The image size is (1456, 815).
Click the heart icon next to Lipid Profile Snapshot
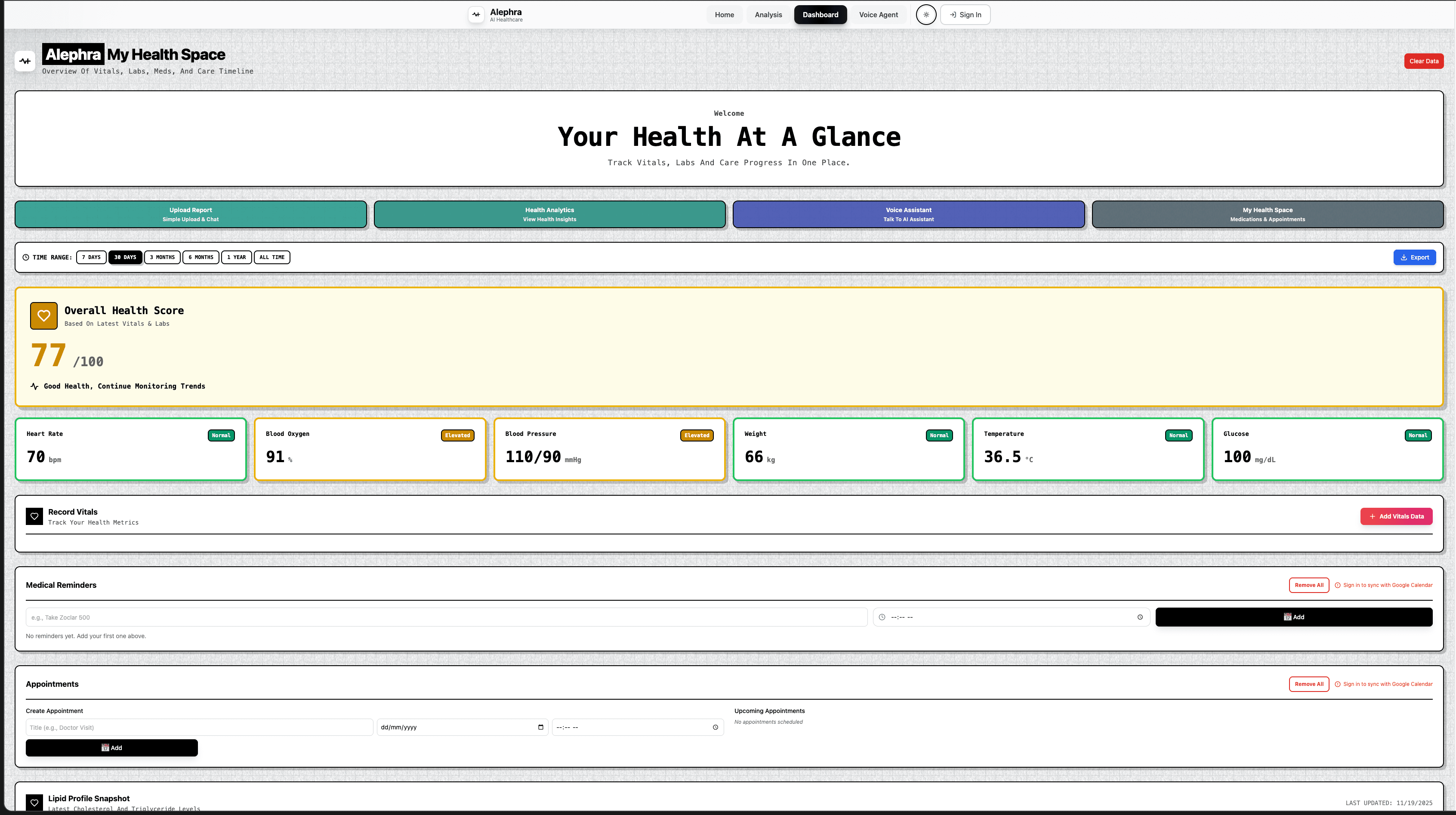point(34,803)
